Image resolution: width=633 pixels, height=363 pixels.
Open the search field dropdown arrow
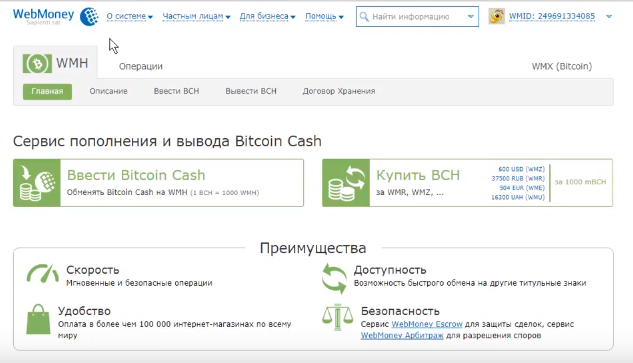click(471, 17)
